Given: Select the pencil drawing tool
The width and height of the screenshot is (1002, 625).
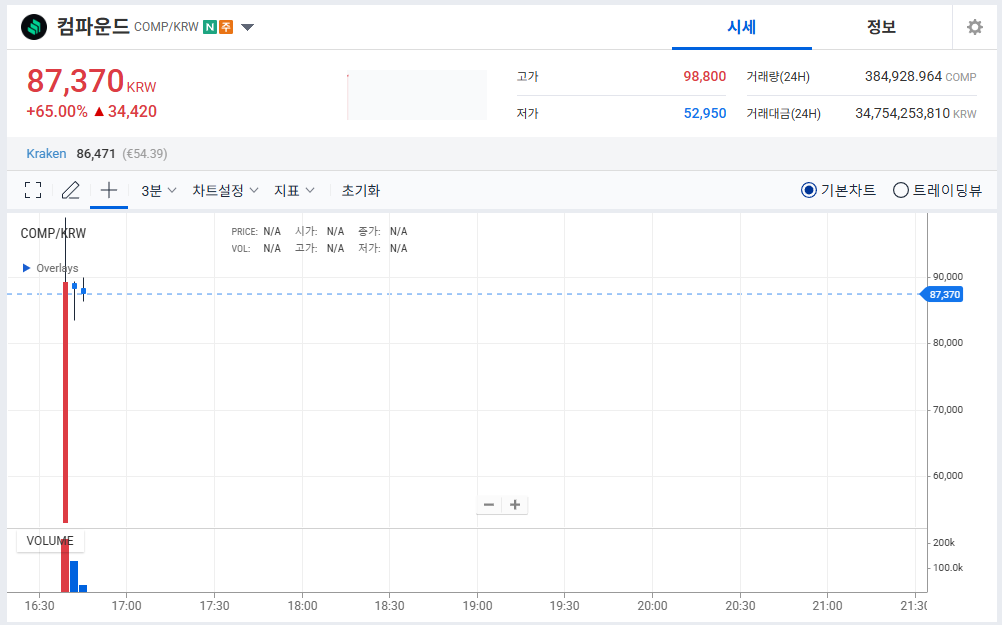Looking at the screenshot, I should coord(70,190).
